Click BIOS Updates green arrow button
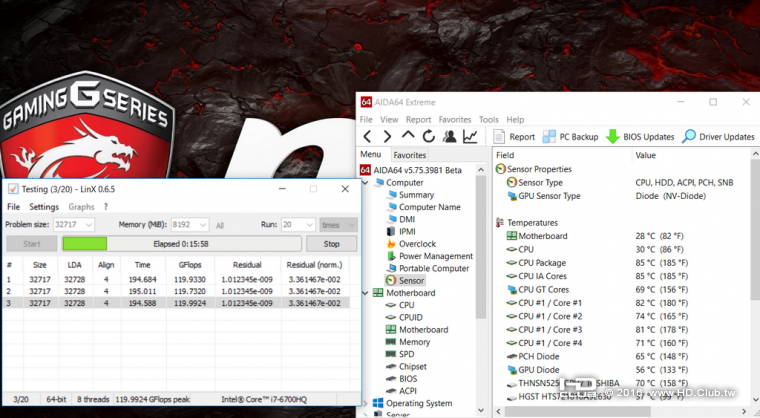This screenshot has height=418, width=760. pos(640,136)
